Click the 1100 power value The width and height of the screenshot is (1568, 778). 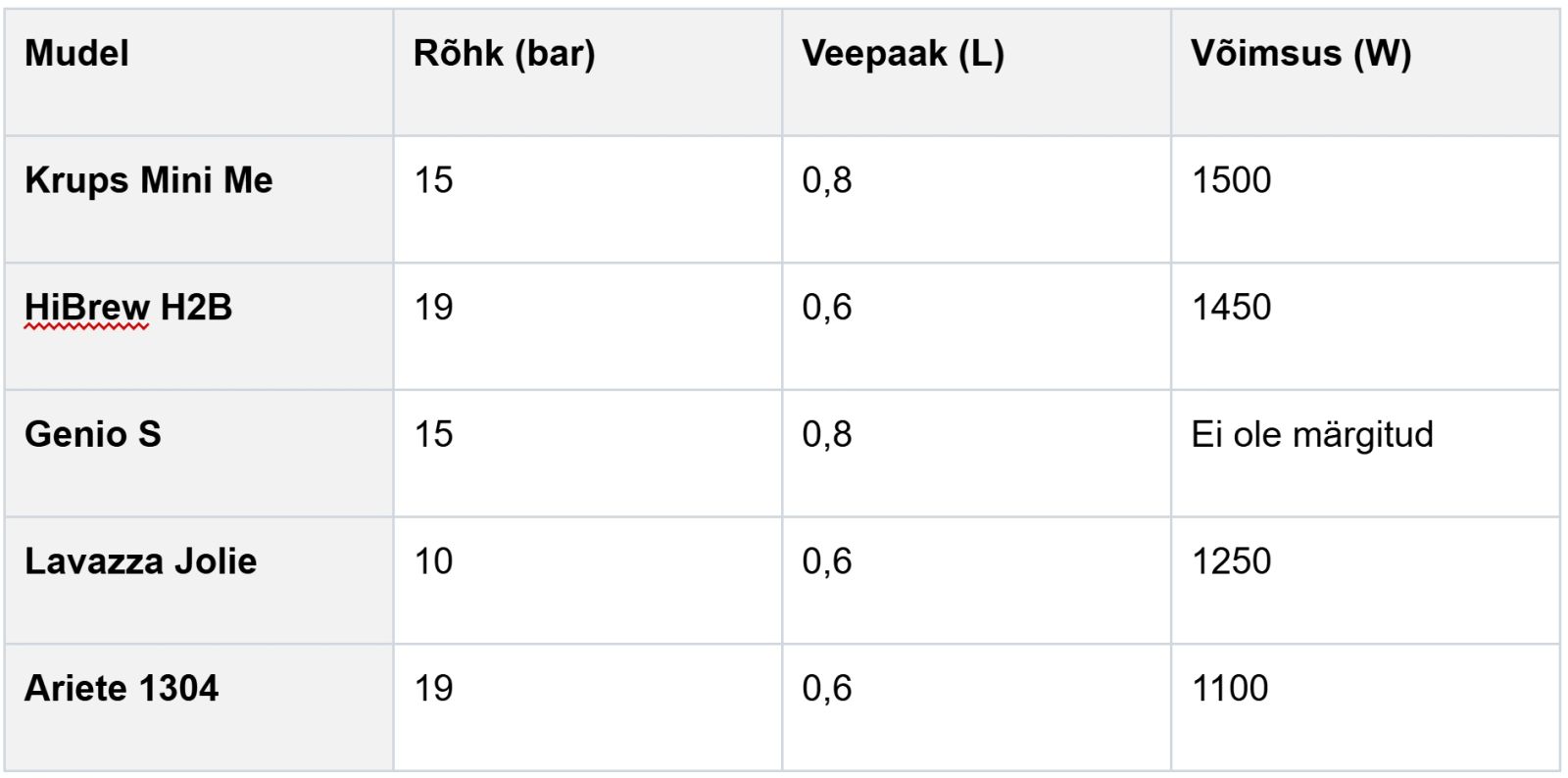(1230, 689)
